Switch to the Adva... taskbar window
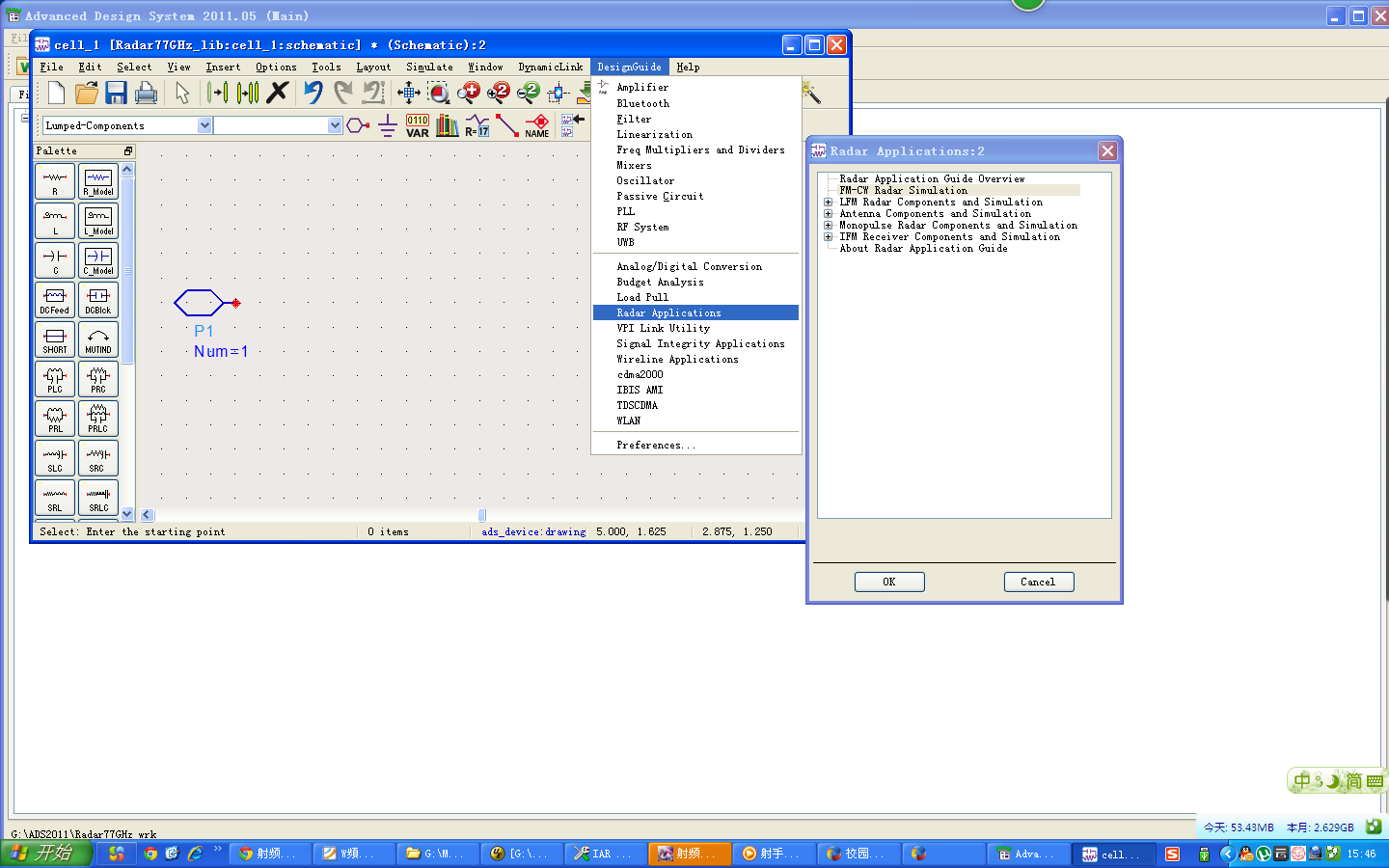Viewport: 1389px width, 868px height. pyautogui.click(x=1028, y=854)
